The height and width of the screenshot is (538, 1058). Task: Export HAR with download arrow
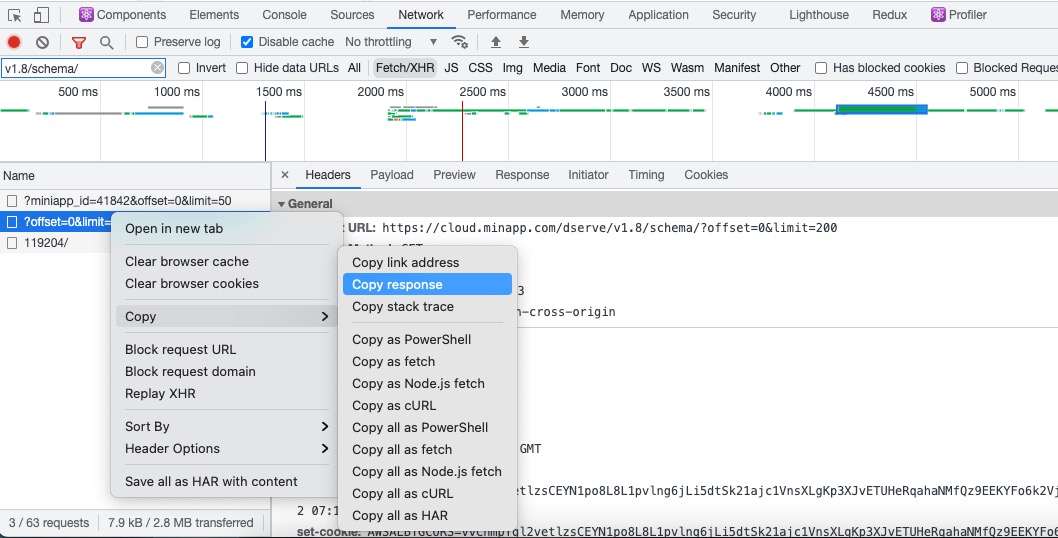(x=524, y=42)
